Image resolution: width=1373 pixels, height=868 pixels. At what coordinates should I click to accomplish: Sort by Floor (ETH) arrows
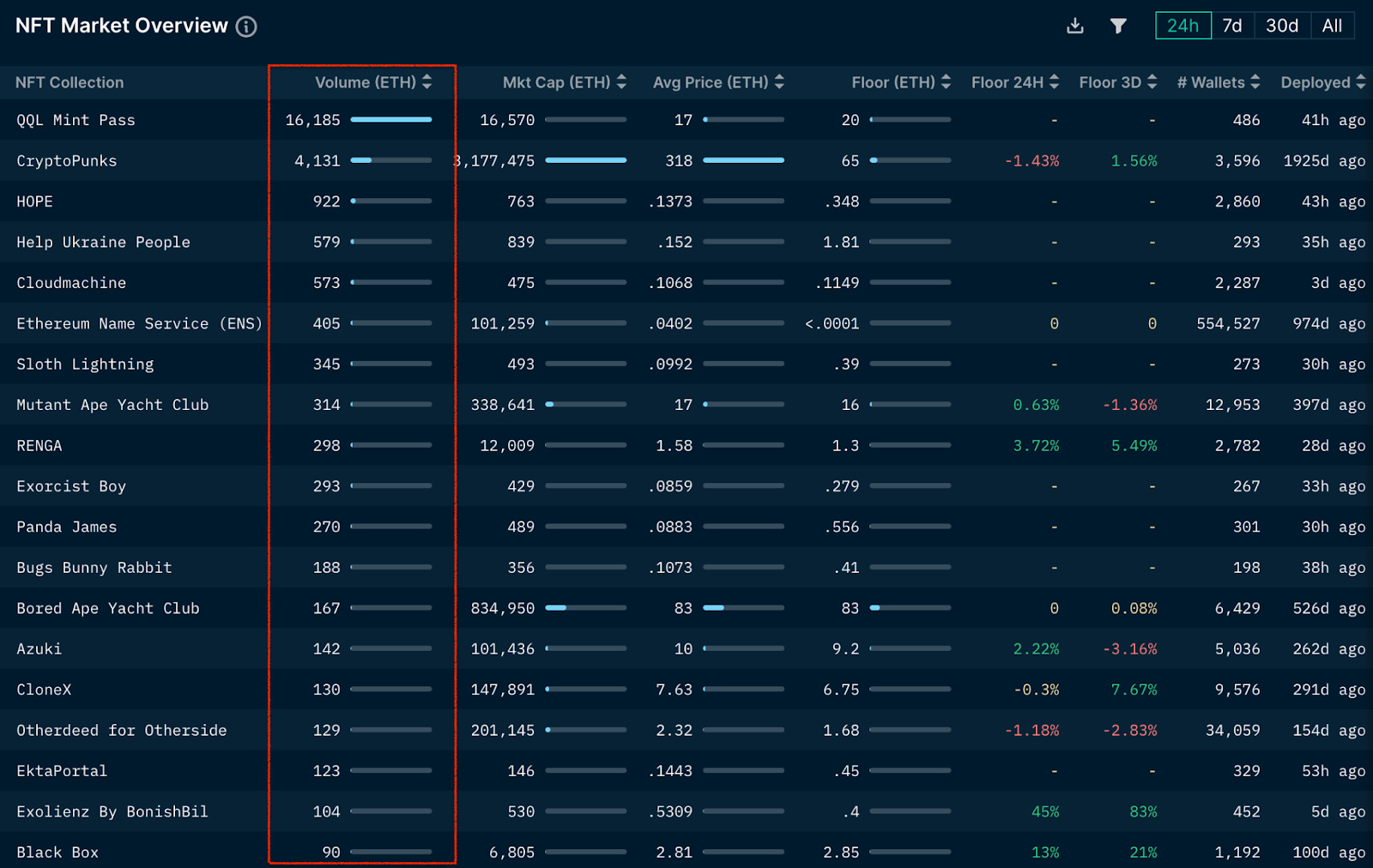pyautogui.click(x=946, y=82)
